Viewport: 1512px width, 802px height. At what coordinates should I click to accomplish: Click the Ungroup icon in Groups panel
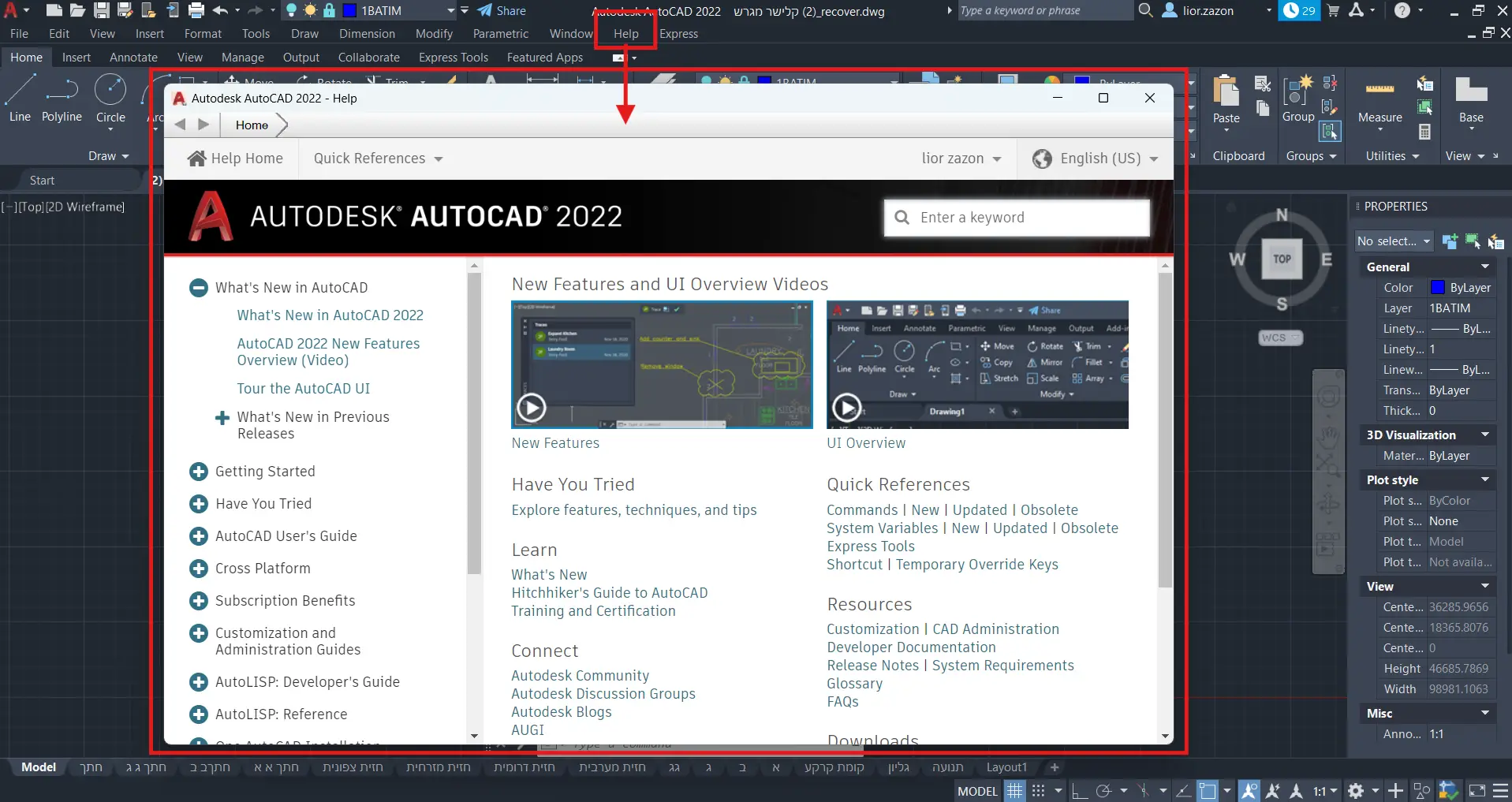pyautogui.click(x=1330, y=83)
